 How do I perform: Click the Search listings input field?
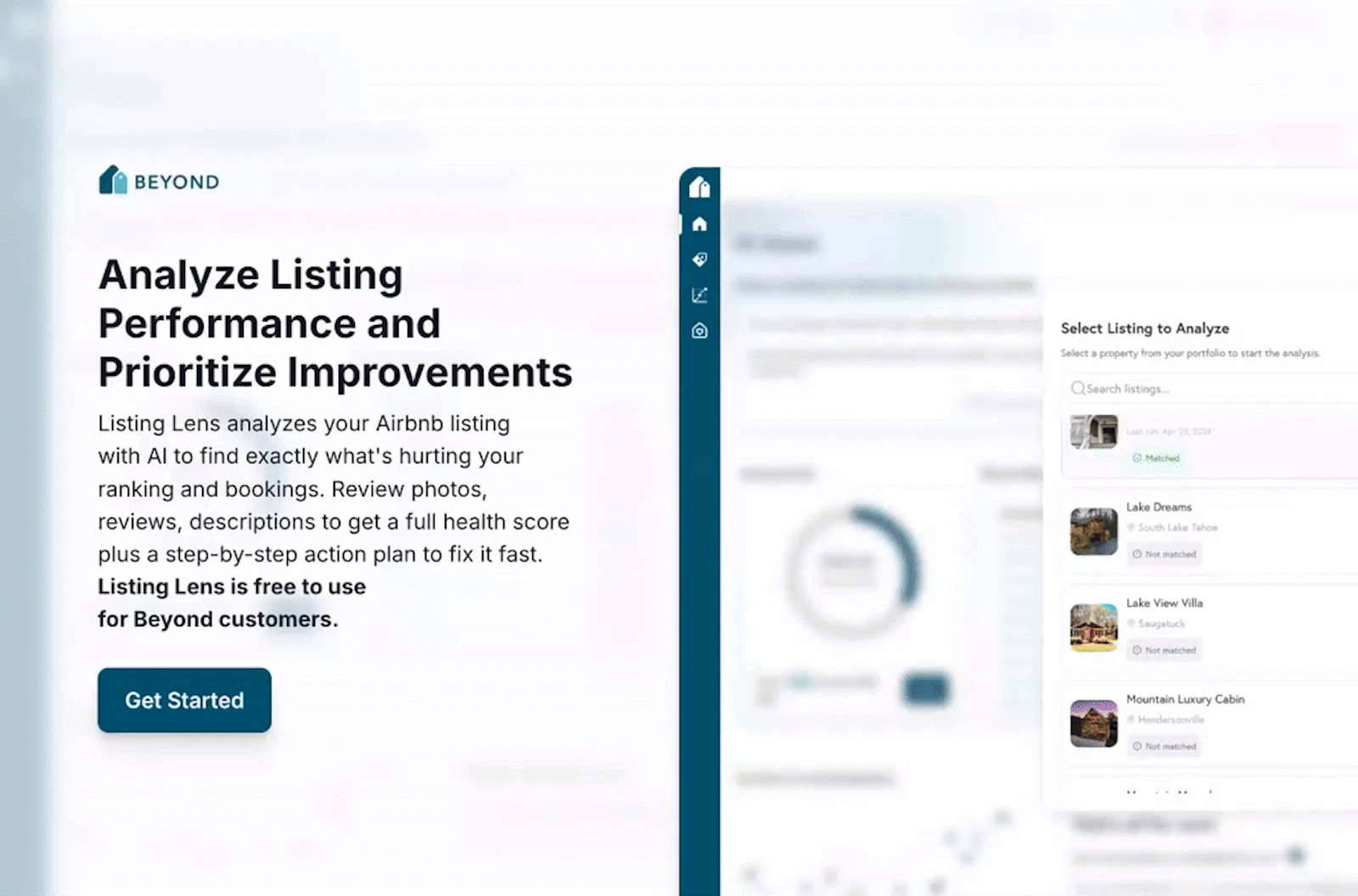coord(1209,389)
